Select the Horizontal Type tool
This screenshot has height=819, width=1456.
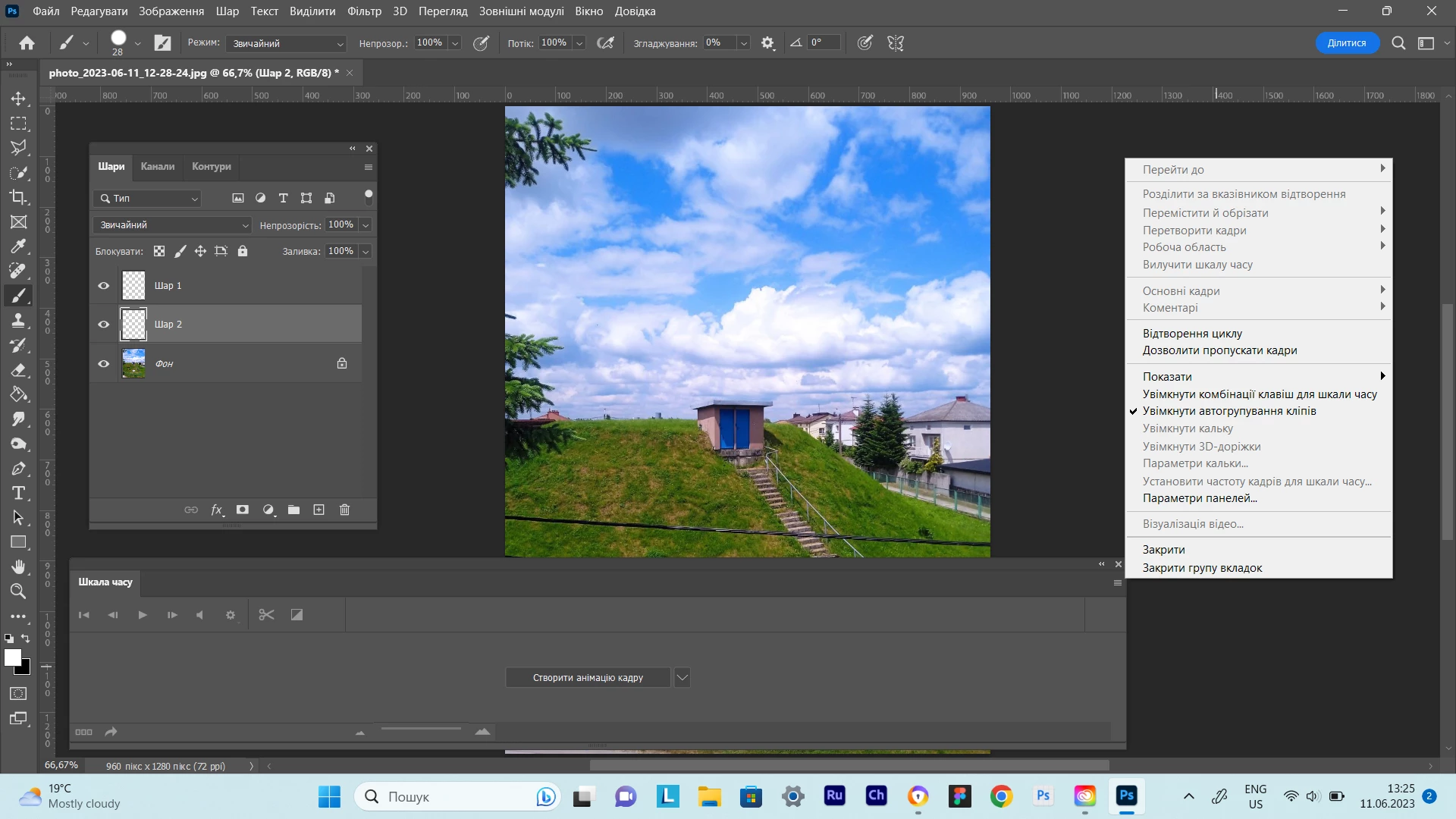tap(19, 494)
